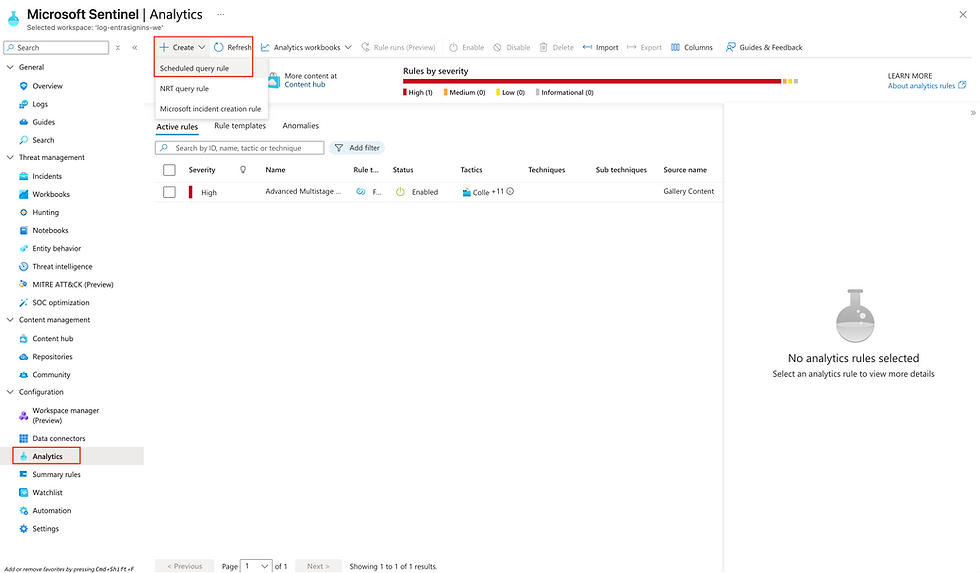Open Community page
Image resolution: width=980 pixels, height=573 pixels.
point(51,375)
